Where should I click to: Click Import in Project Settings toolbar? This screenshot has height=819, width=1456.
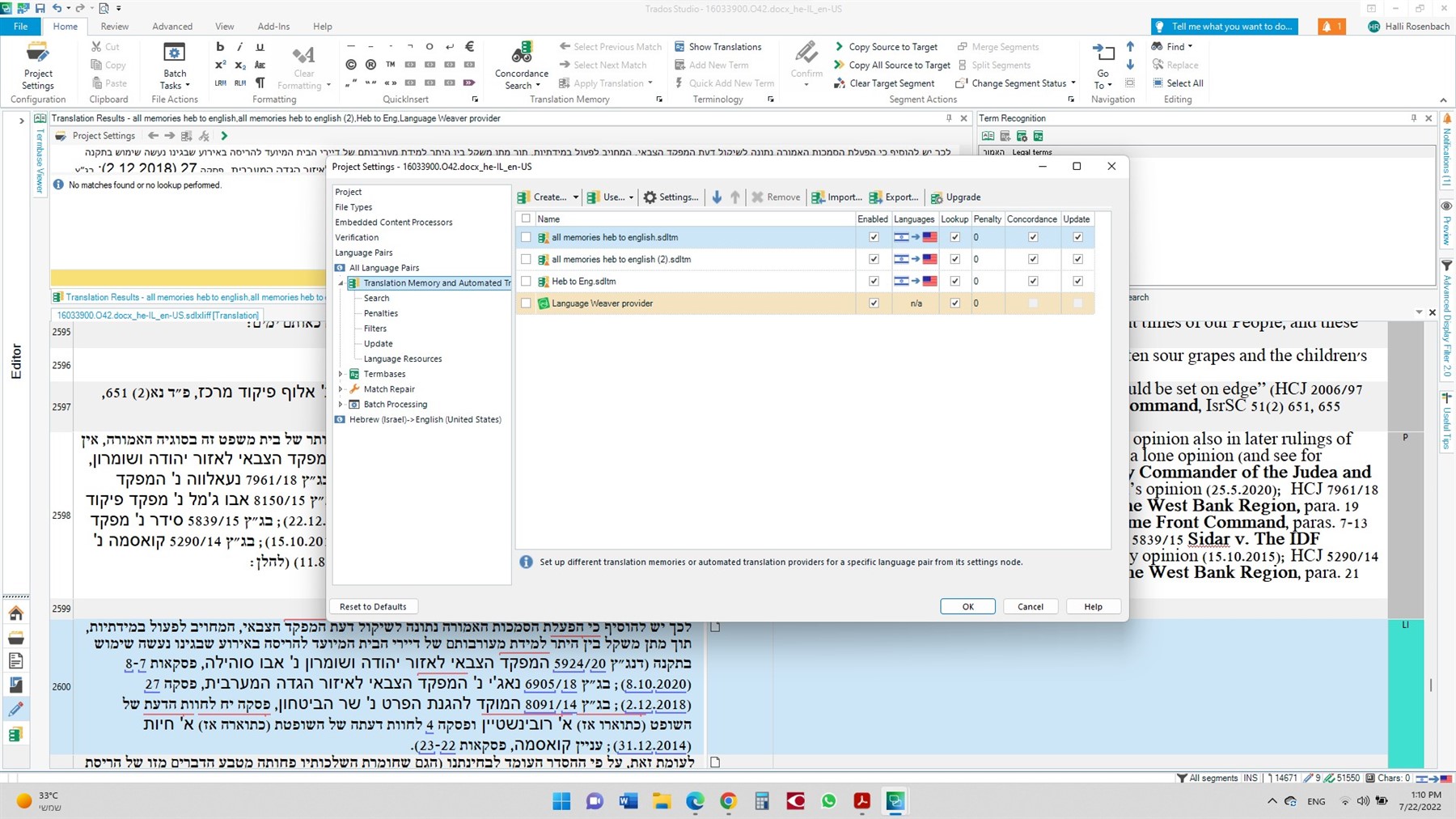click(x=836, y=197)
